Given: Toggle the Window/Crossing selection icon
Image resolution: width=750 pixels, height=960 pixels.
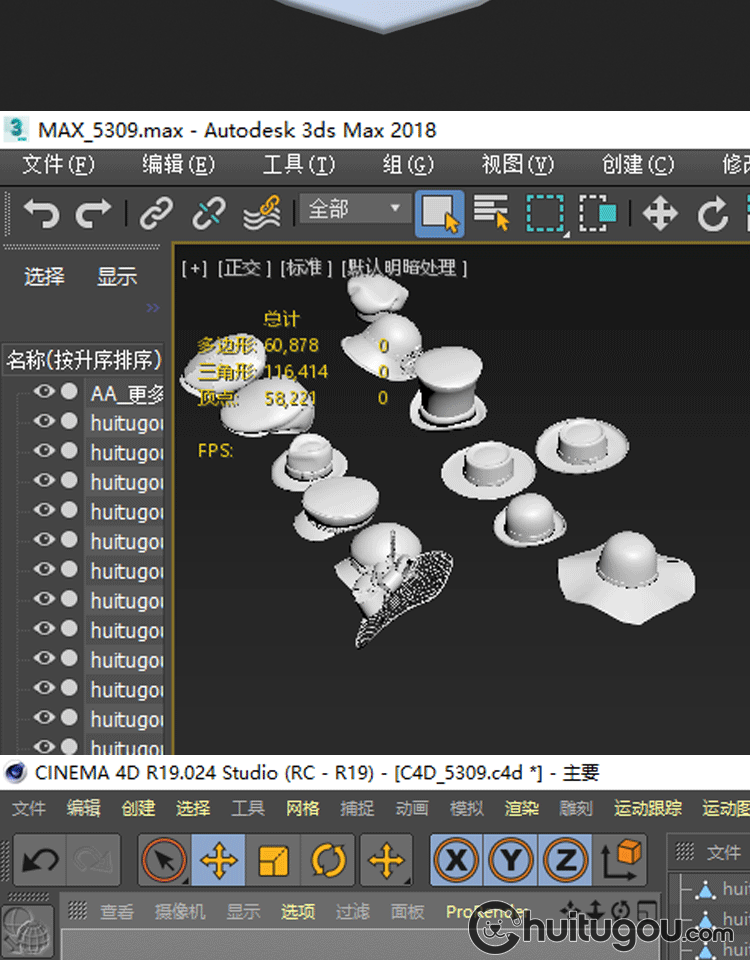Looking at the screenshot, I should (x=598, y=213).
